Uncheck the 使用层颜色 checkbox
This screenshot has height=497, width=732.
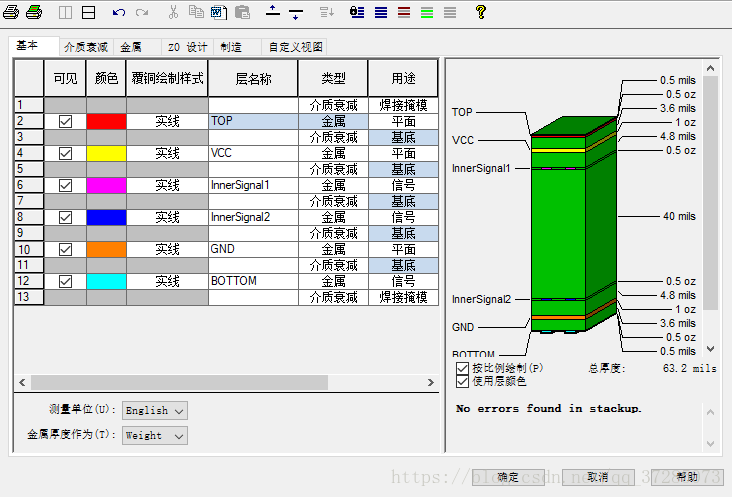[462, 382]
